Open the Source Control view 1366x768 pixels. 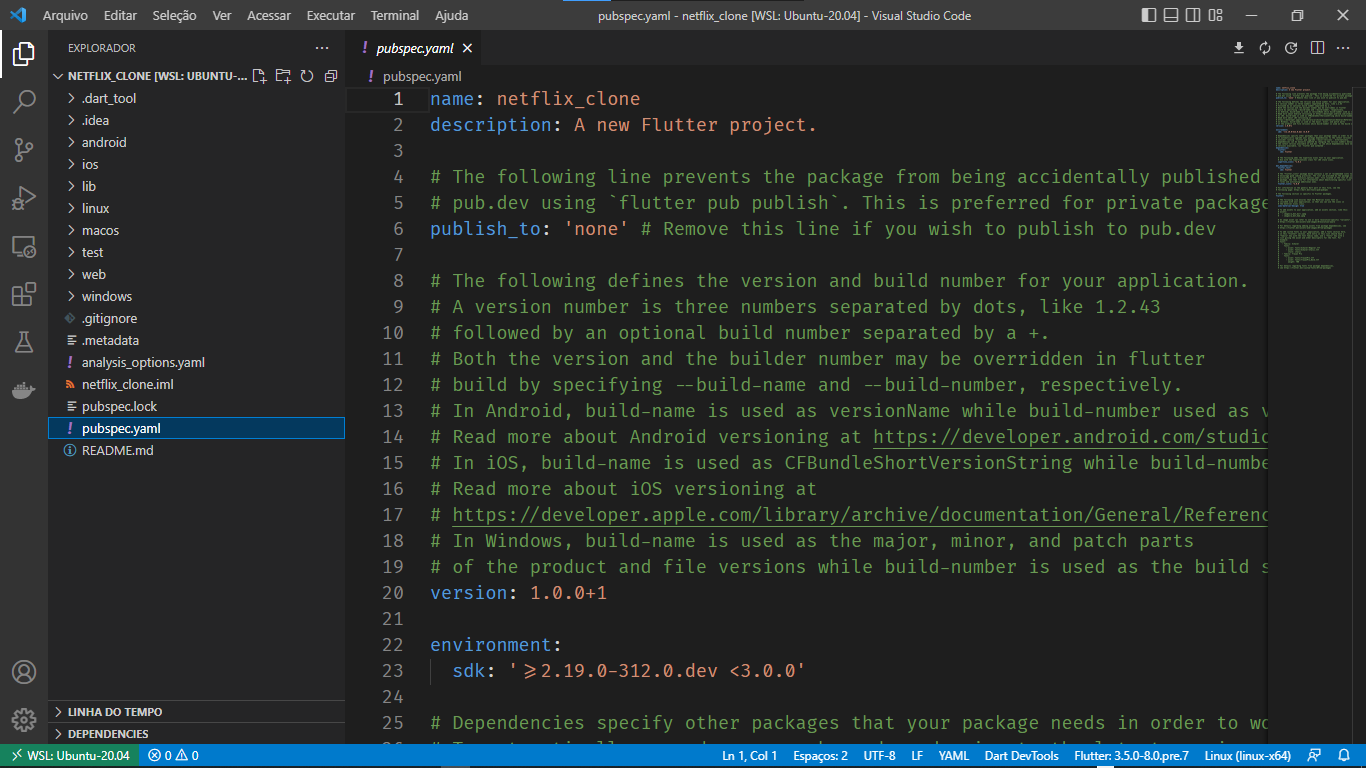[x=24, y=150]
